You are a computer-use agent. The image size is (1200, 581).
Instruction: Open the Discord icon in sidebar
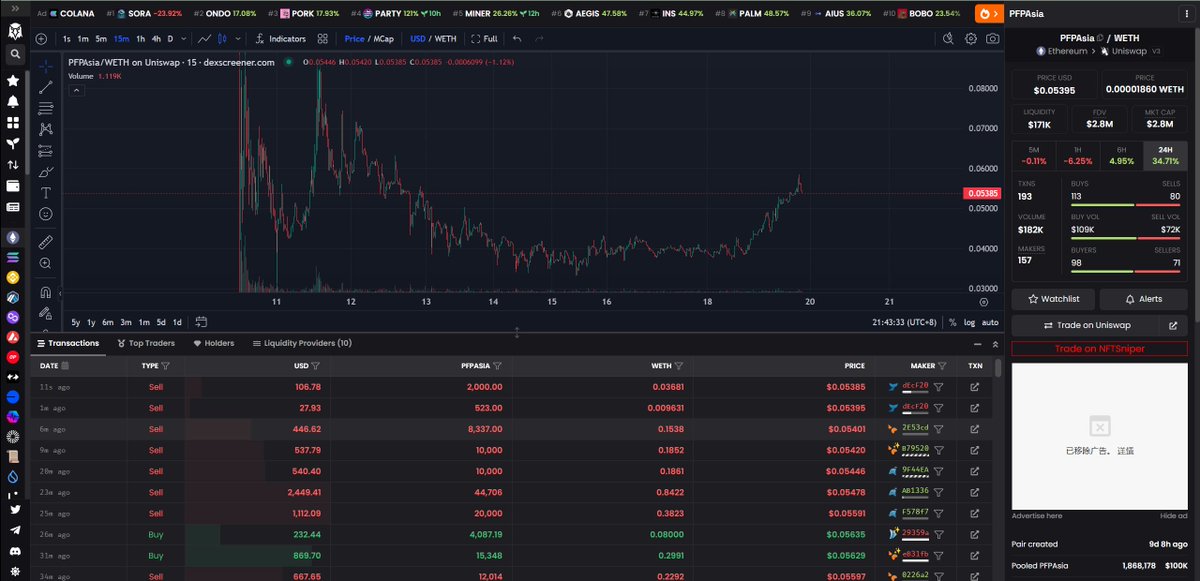13,551
